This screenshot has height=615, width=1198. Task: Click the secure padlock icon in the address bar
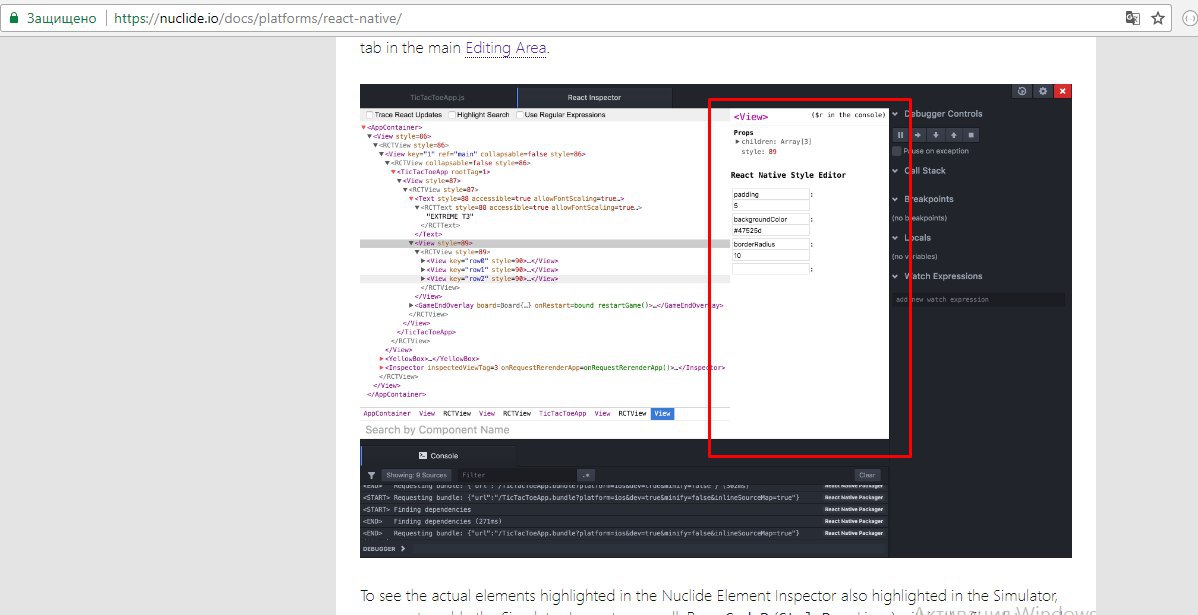point(13,18)
